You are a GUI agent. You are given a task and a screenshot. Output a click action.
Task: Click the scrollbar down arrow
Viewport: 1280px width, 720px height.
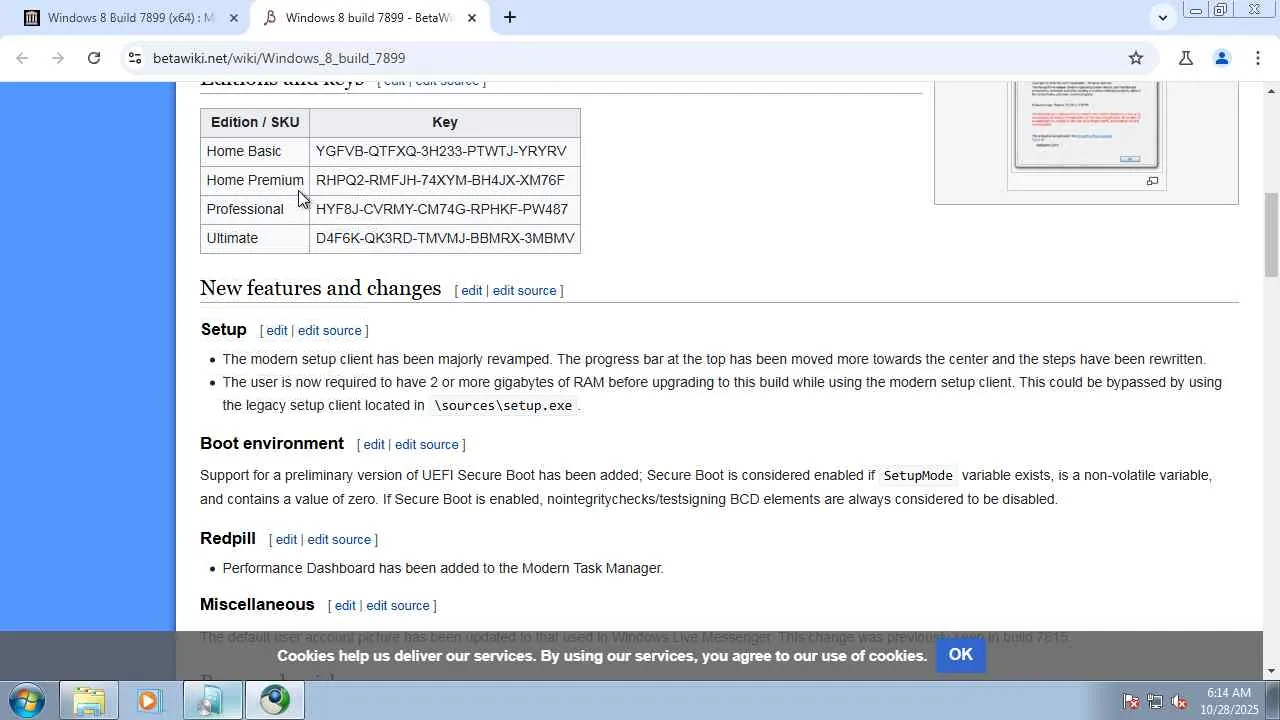pyautogui.click(x=1271, y=672)
